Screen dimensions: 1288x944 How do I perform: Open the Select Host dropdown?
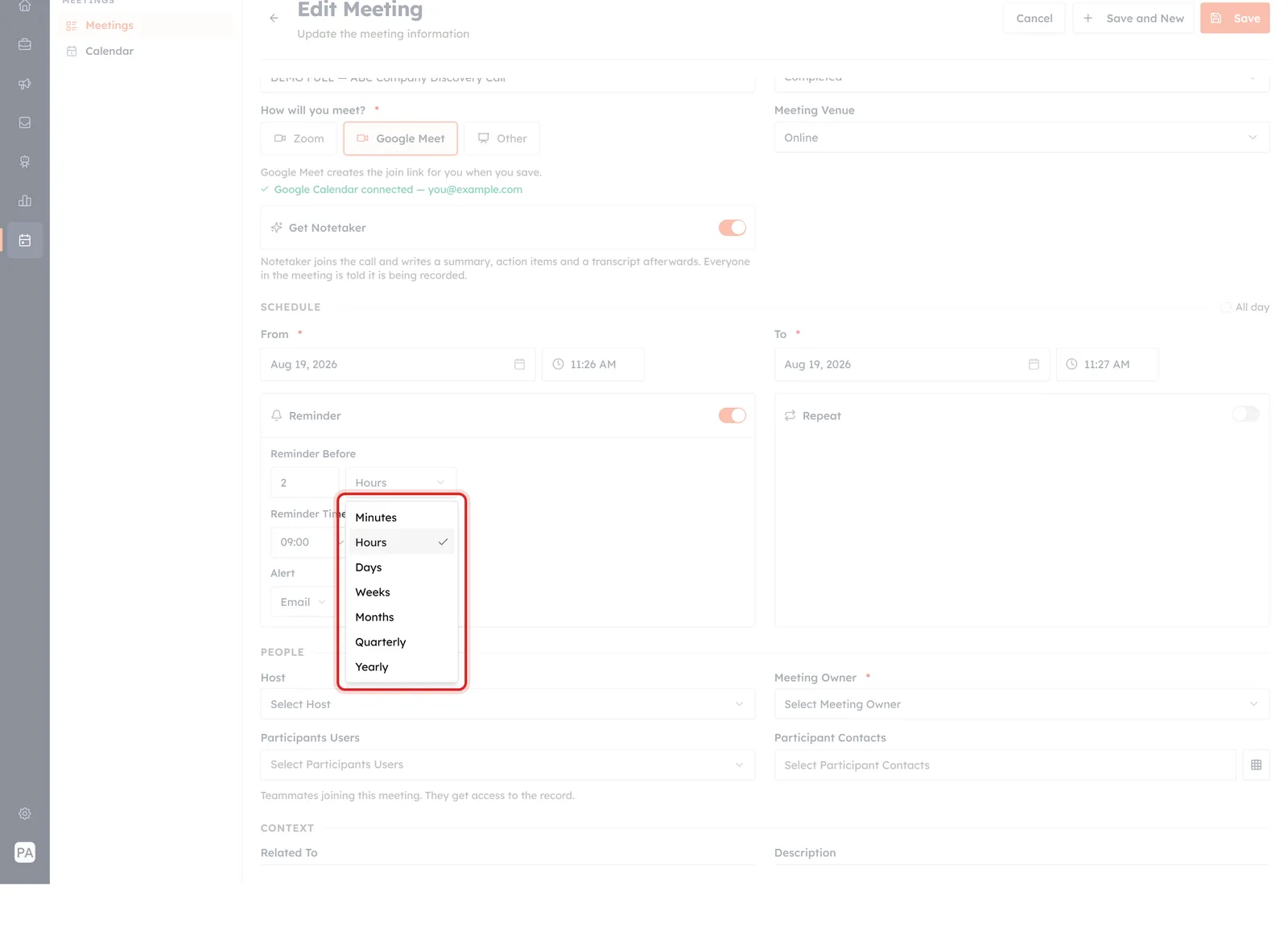(507, 704)
